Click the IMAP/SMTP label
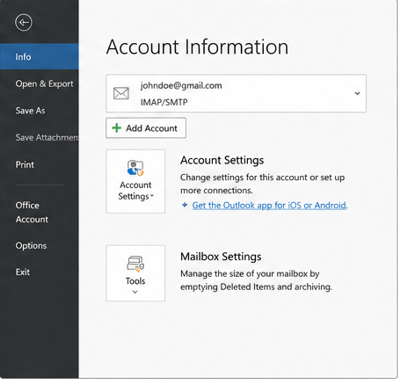398x379 pixels. [x=164, y=102]
